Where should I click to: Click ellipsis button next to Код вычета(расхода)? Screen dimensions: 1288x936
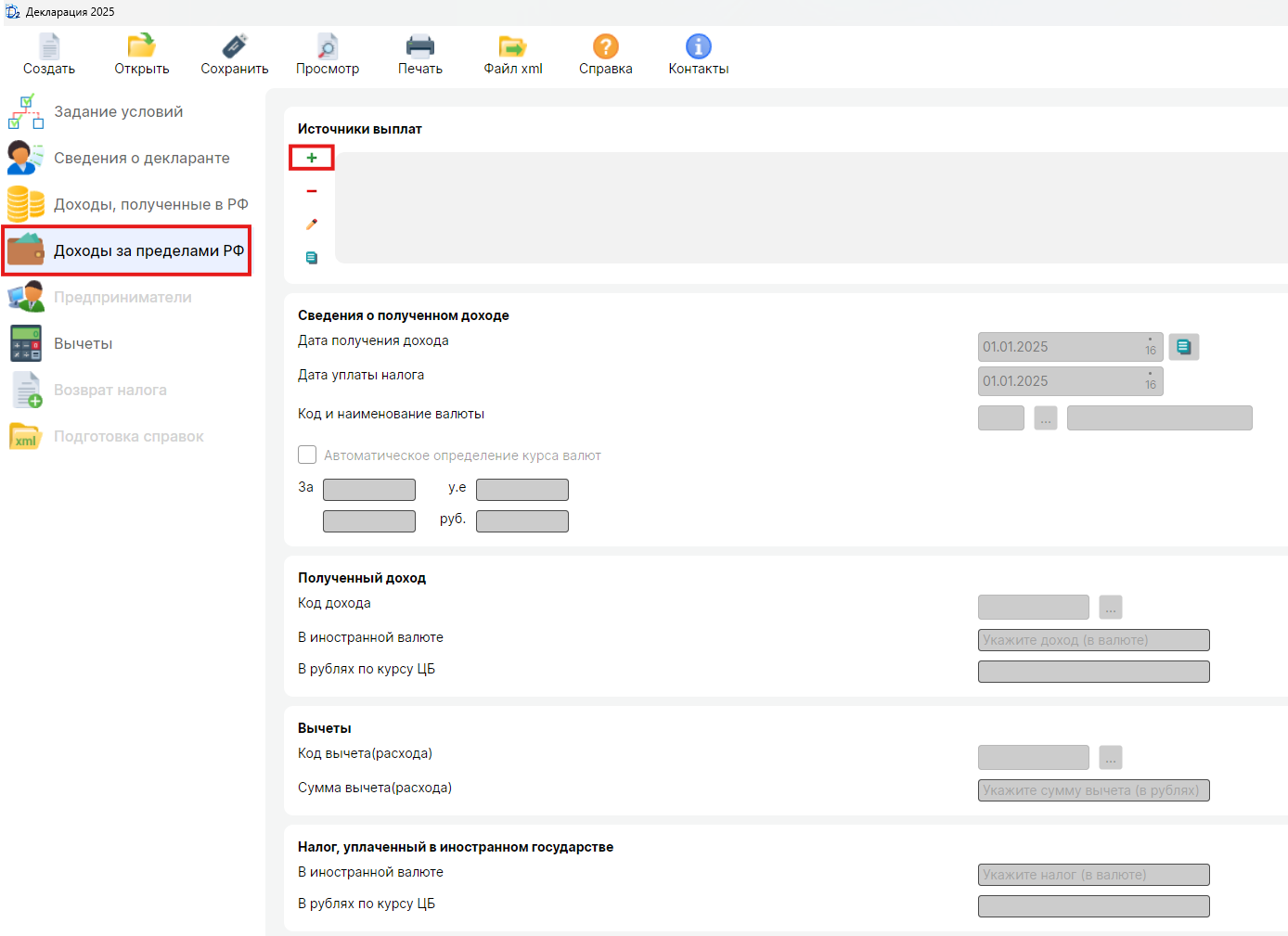1111,758
